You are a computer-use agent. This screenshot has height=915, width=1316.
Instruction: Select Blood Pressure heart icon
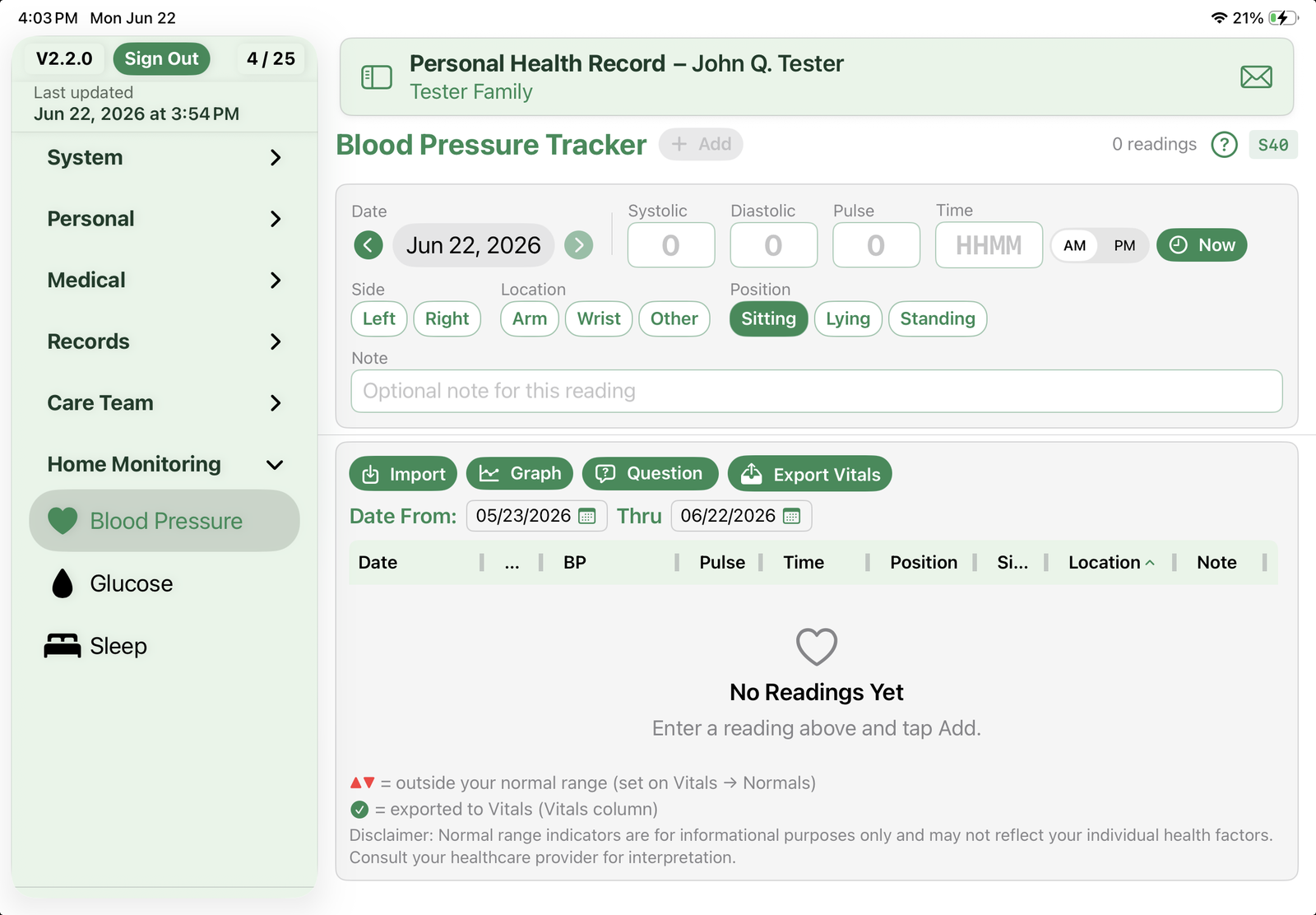63,521
